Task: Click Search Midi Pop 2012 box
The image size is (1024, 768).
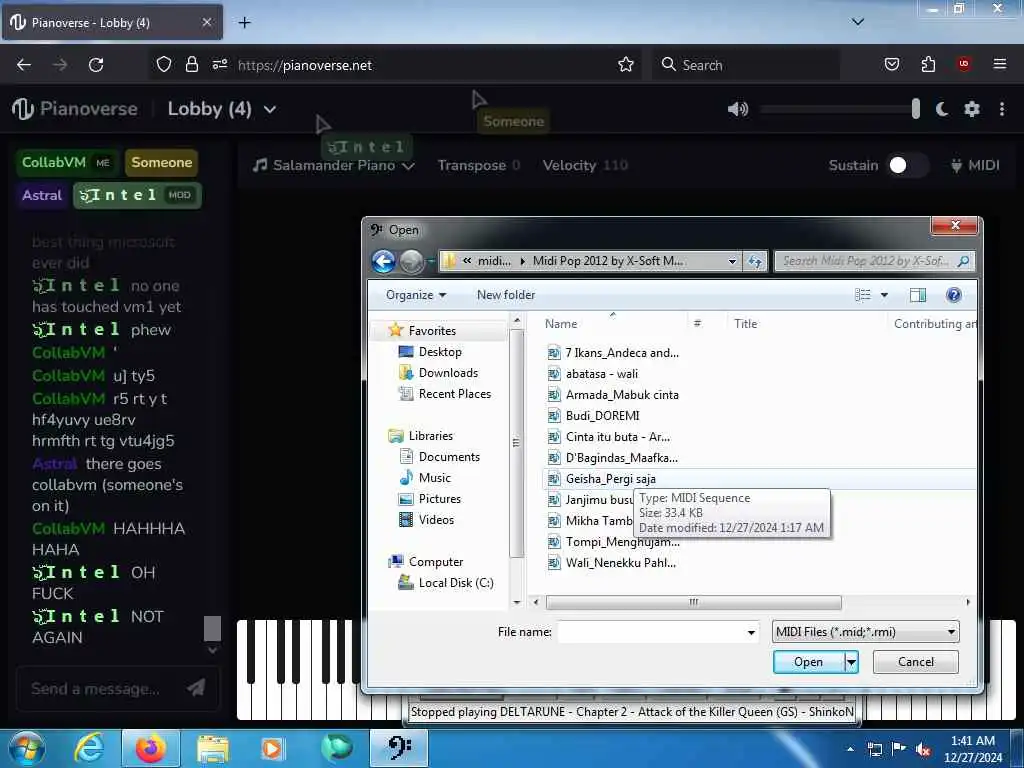Action: 874,261
